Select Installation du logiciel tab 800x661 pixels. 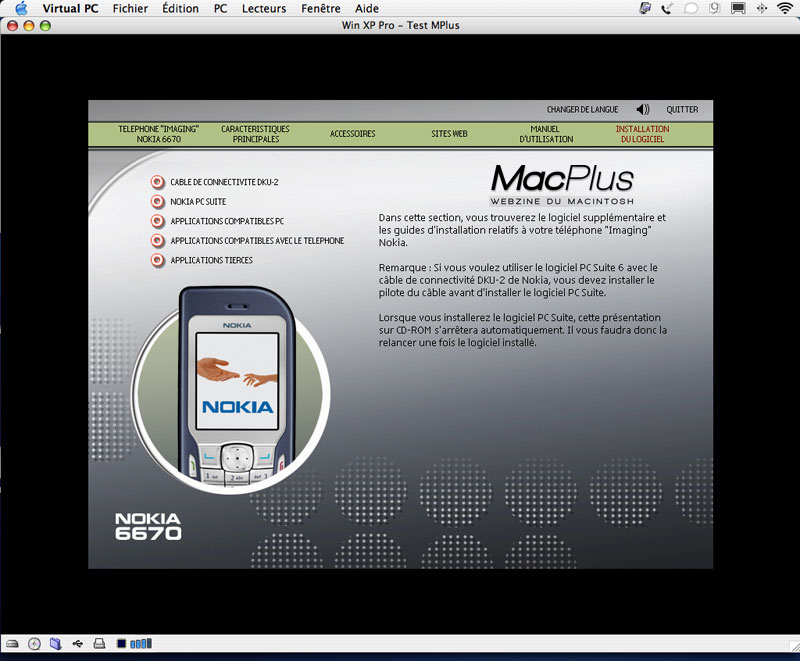[x=642, y=134]
